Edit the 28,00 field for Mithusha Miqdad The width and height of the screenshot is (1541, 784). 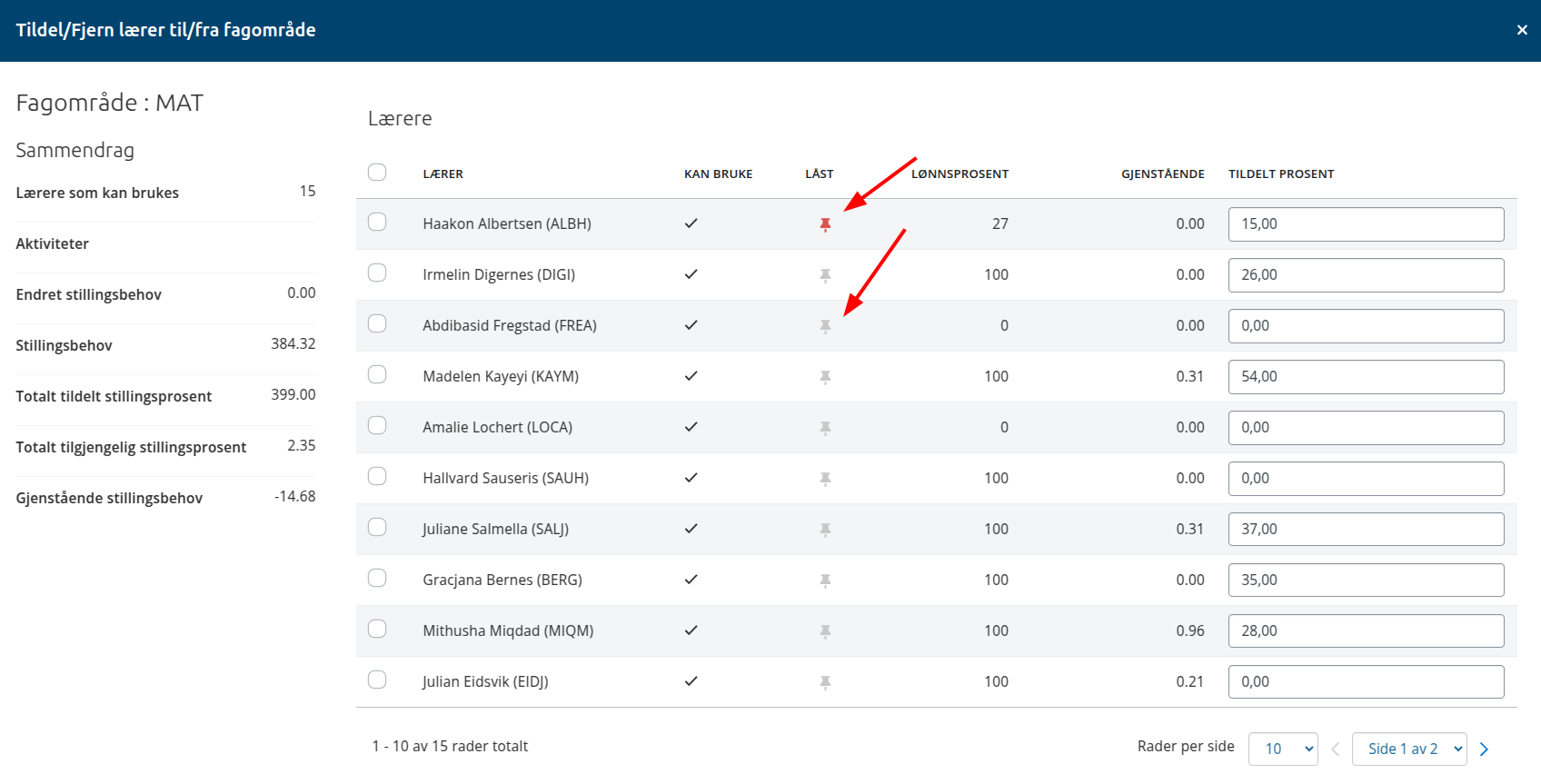point(1366,631)
